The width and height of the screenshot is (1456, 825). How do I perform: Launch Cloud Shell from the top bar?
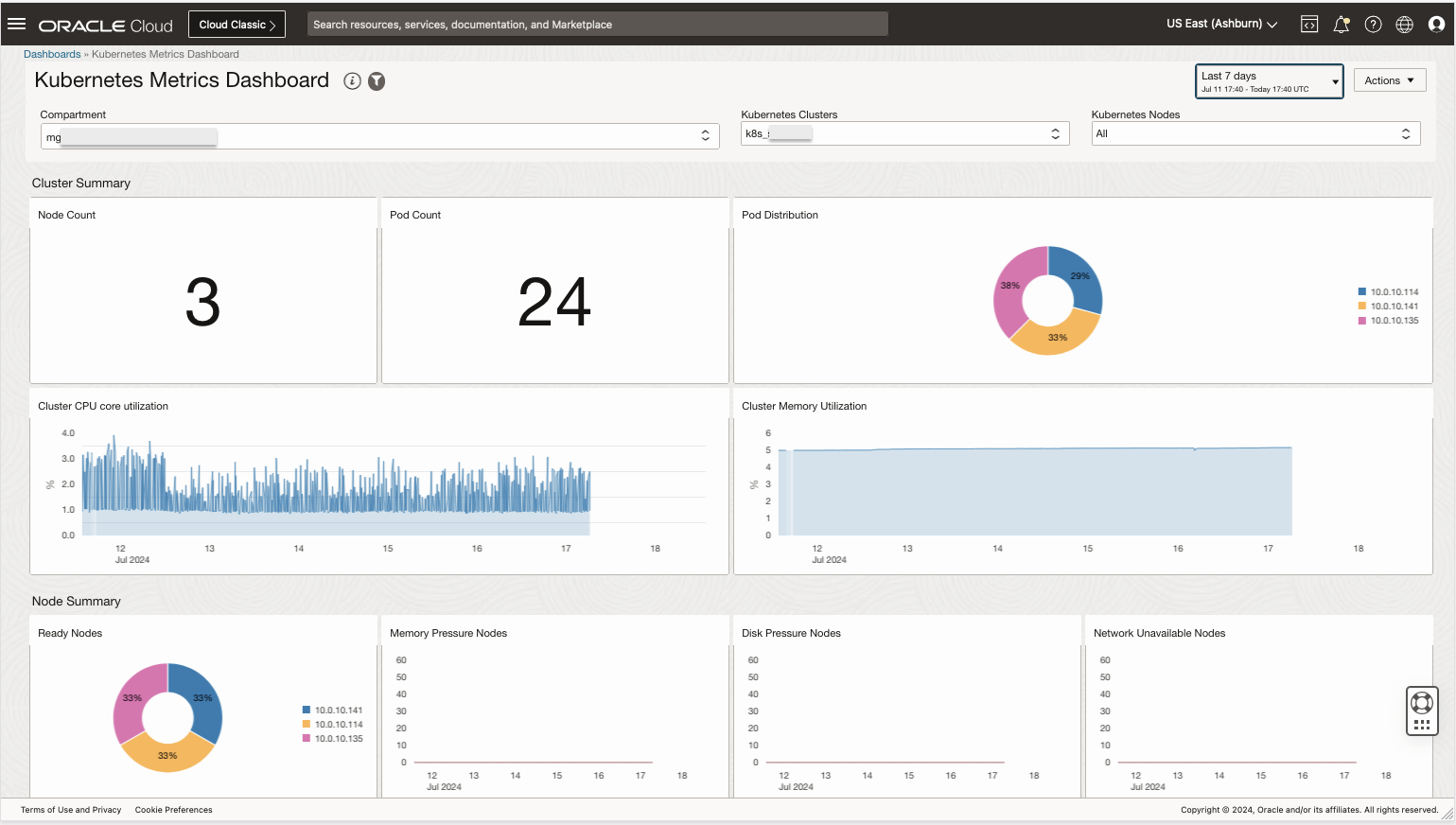point(1308,23)
